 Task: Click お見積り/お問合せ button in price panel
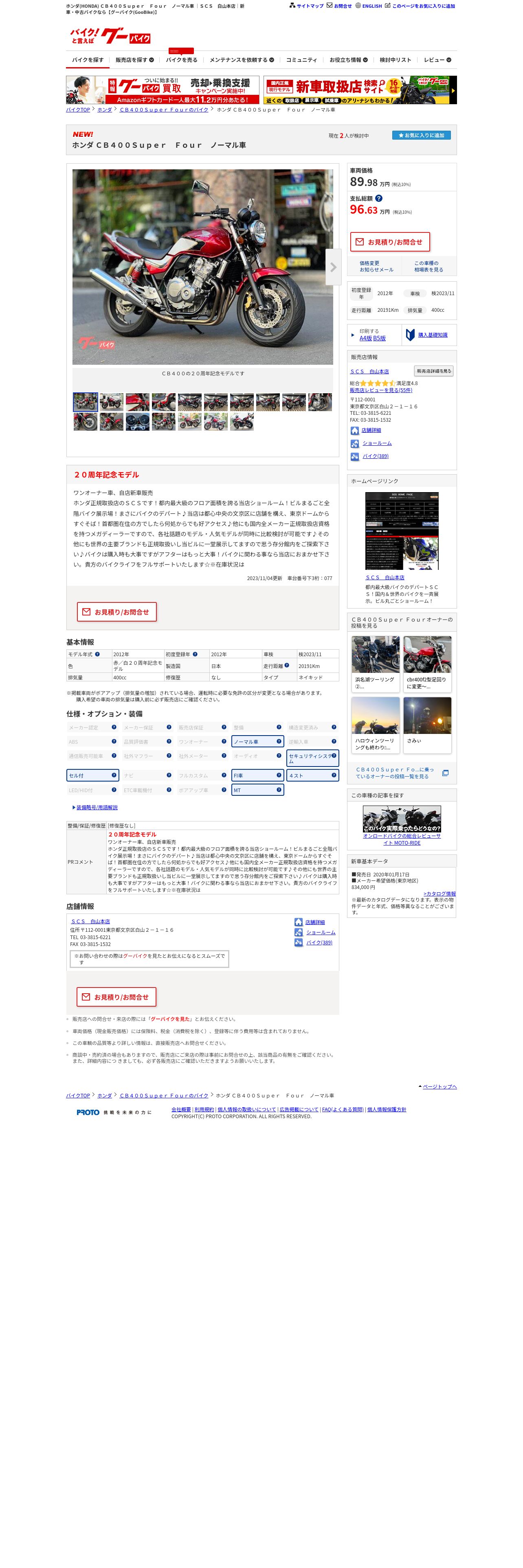[390, 242]
